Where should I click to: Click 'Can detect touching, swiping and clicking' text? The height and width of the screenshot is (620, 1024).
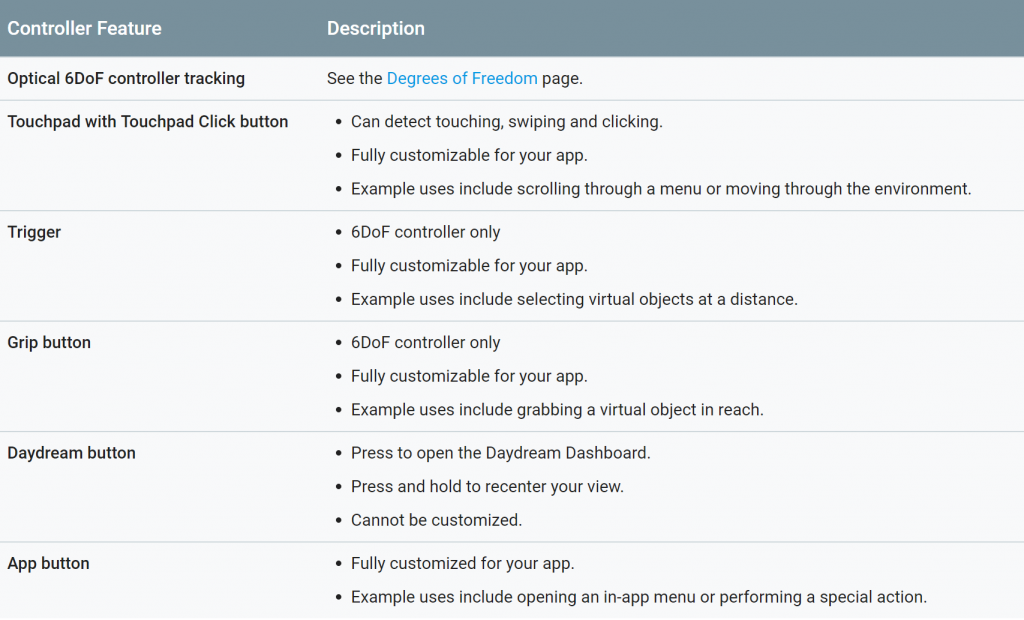(507, 122)
